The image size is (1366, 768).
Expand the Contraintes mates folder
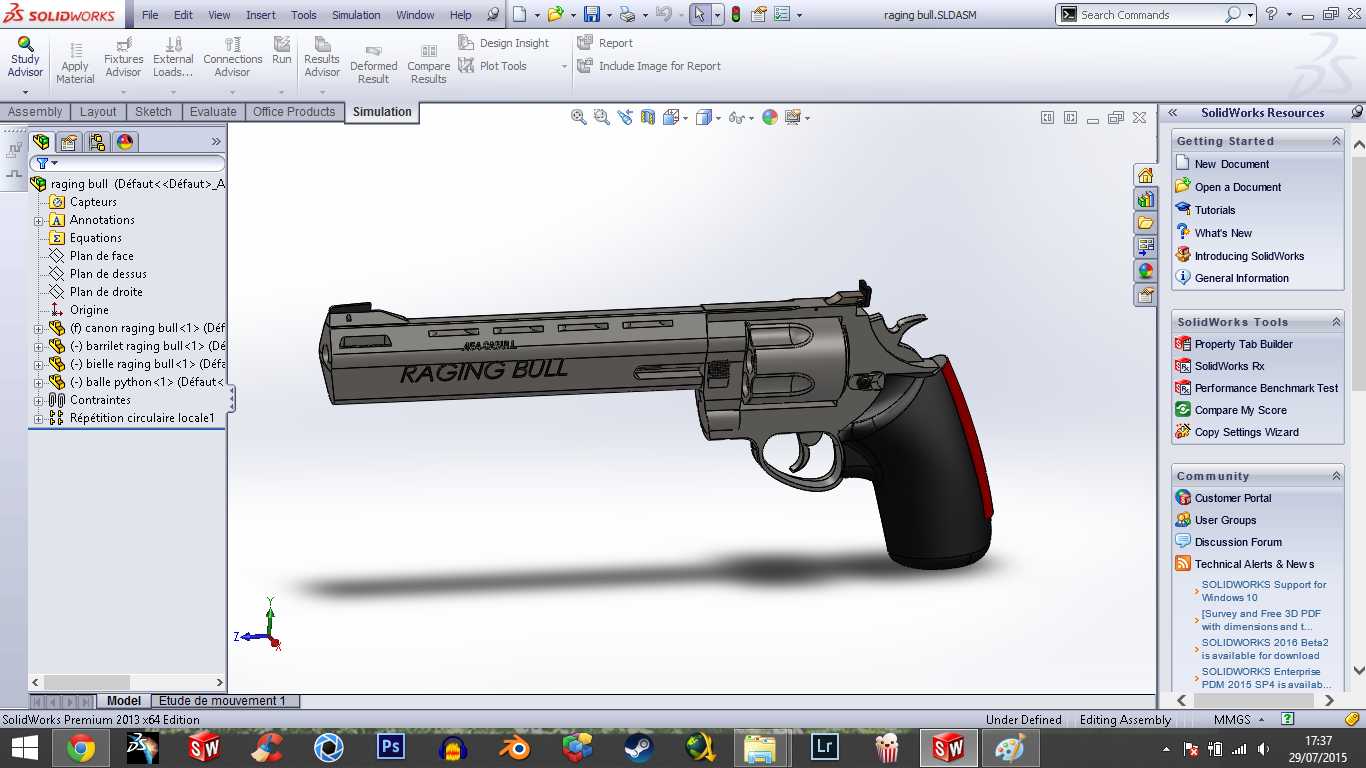pyautogui.click(x=39, y=400)
